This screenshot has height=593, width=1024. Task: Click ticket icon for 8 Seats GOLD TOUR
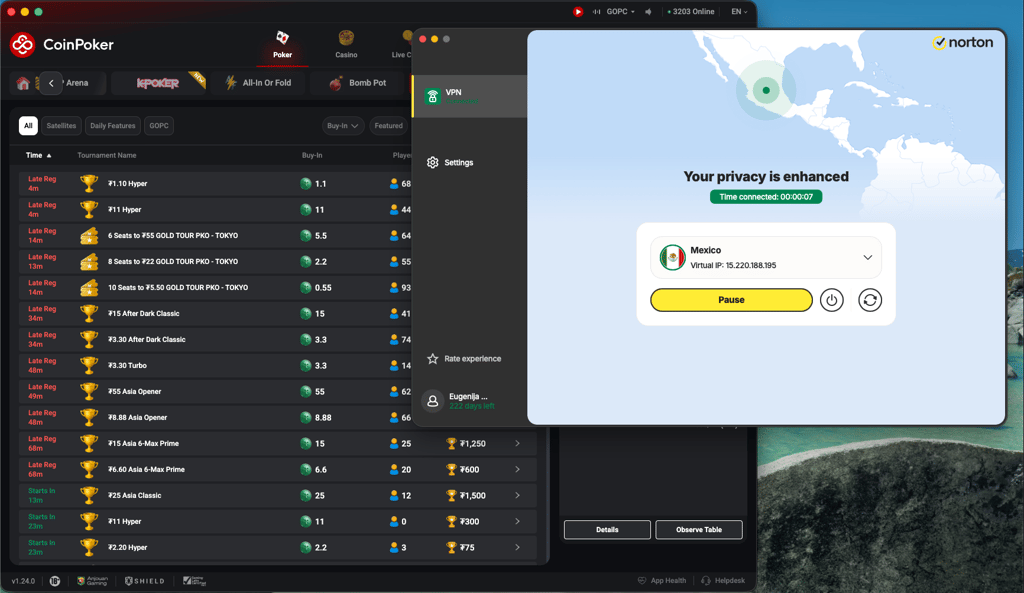89,262
